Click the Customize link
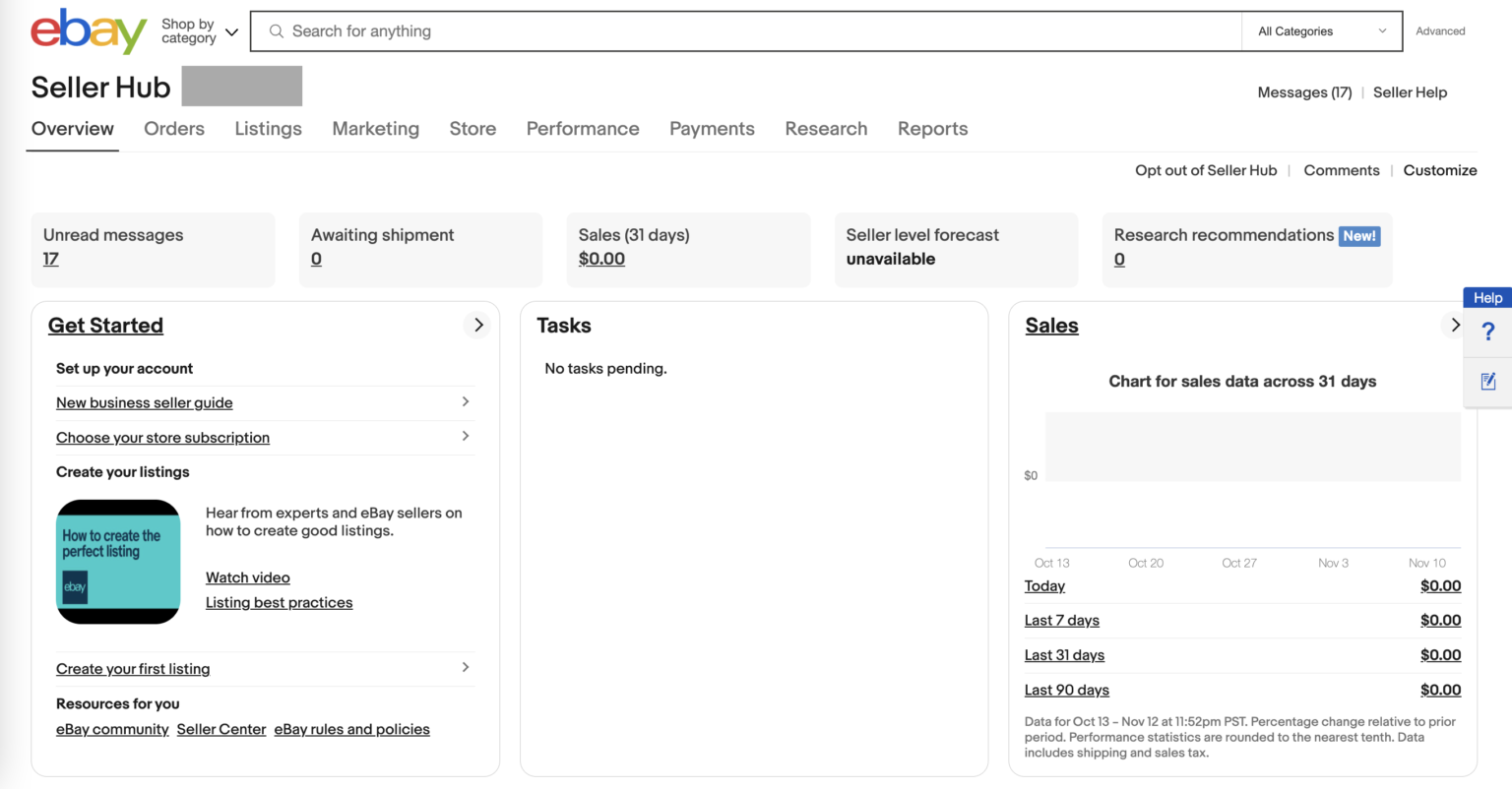Viewport: 1512px width, 789px height. [1440, 170]
